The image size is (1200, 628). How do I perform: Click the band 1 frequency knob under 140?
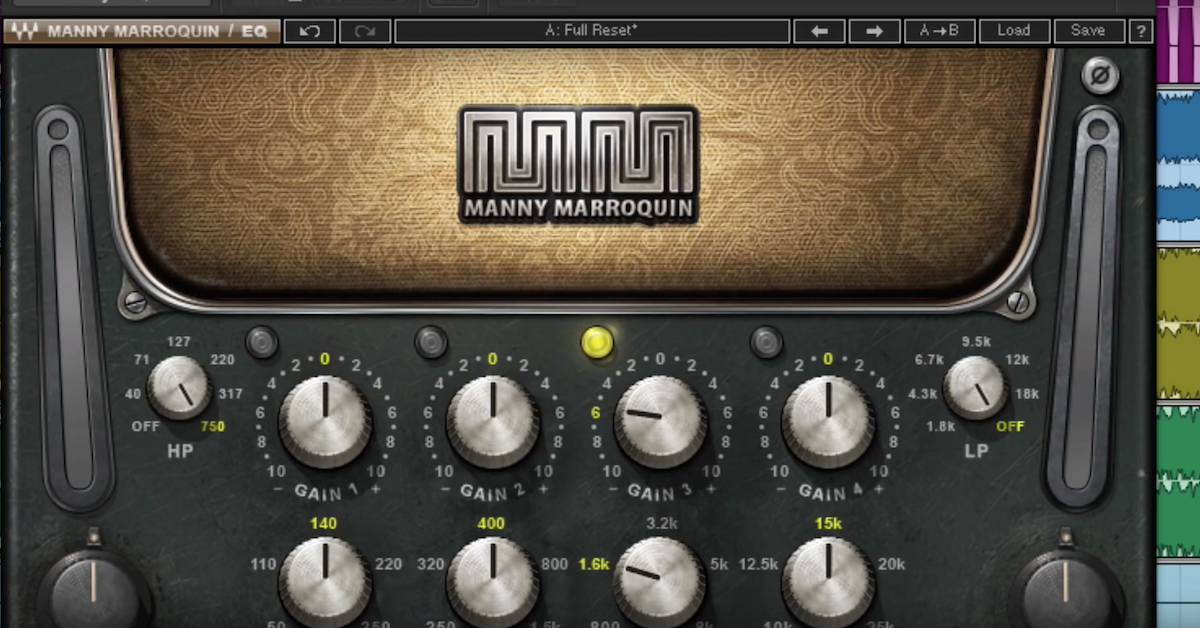click(325, 583)
